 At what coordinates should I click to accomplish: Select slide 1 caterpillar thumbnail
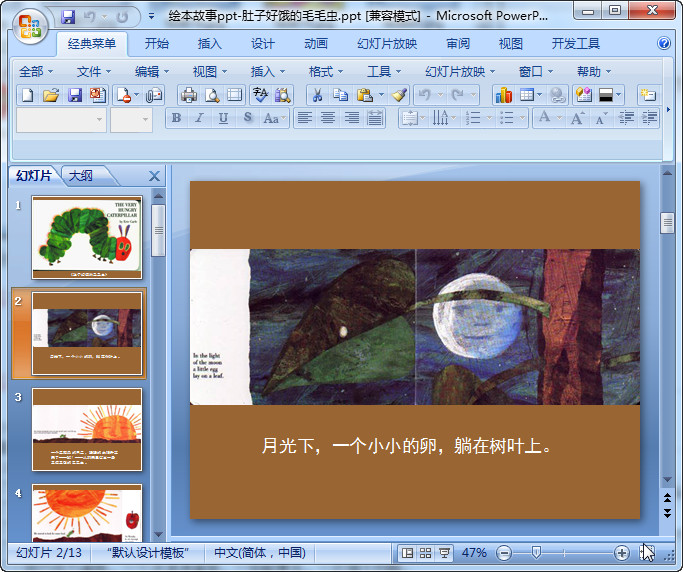pos(87,237)
